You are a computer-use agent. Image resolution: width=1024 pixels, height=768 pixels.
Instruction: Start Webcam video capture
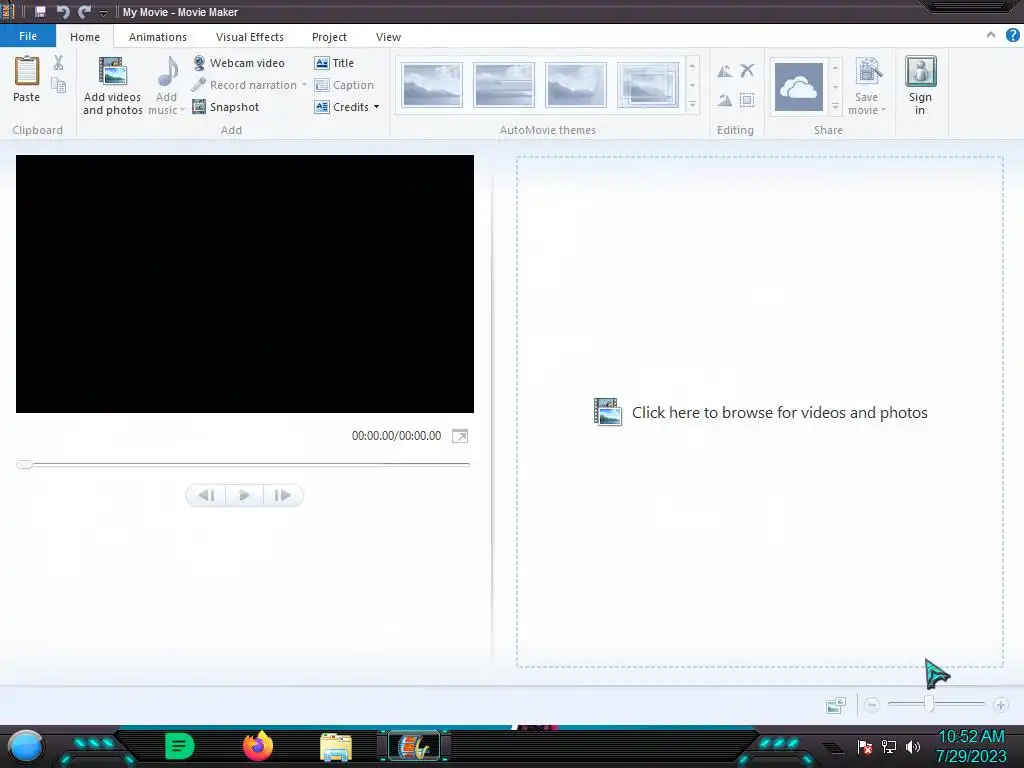(239, 63)
